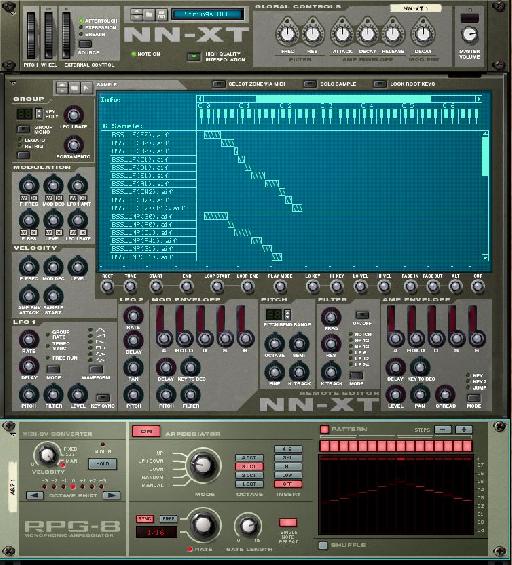Turn the global Filter Freq knob
The width and height of the screenshot is (512, 565).
287,34
